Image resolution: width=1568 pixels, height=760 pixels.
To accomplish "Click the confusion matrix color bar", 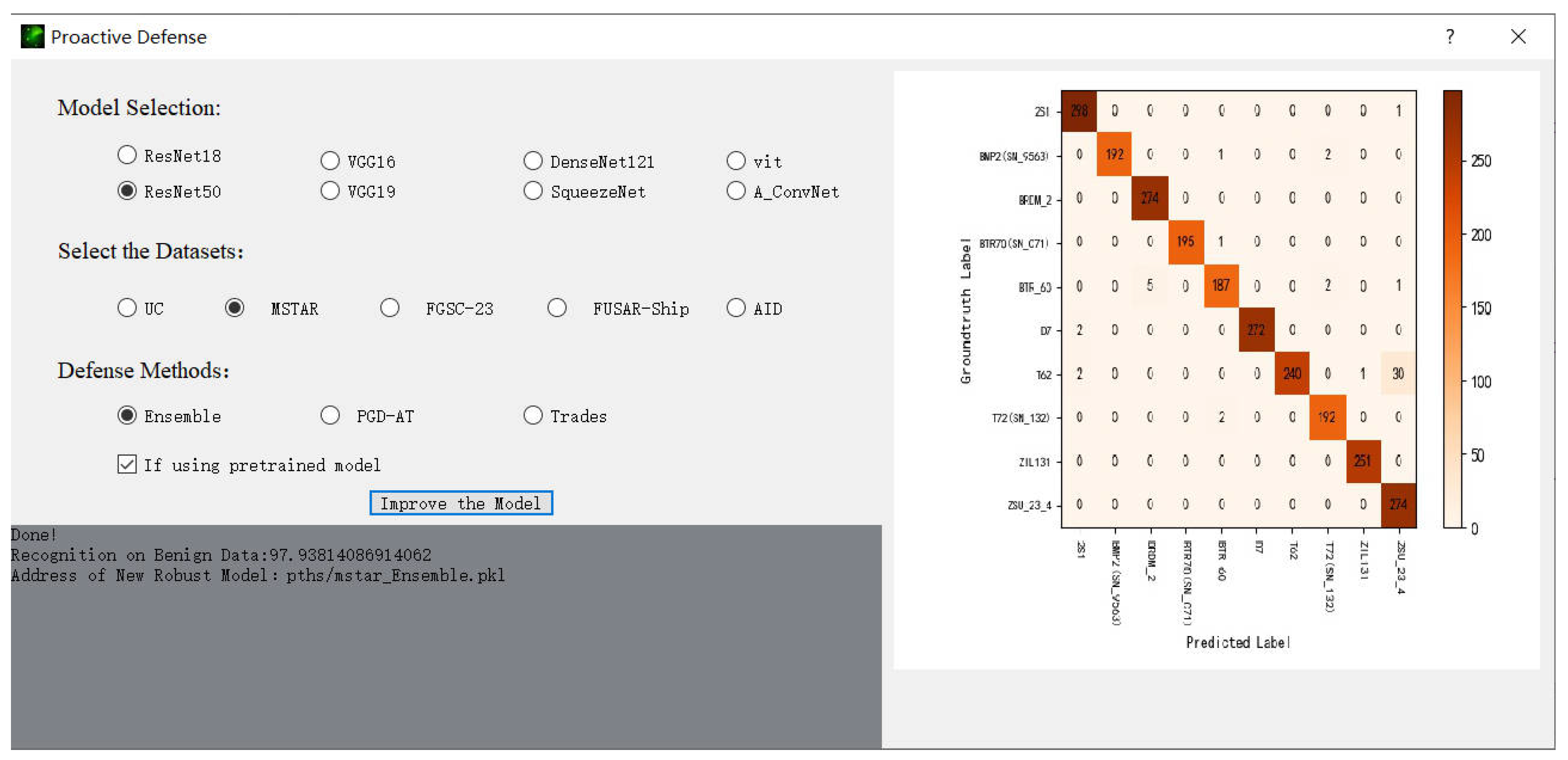I will (1452, 309).
